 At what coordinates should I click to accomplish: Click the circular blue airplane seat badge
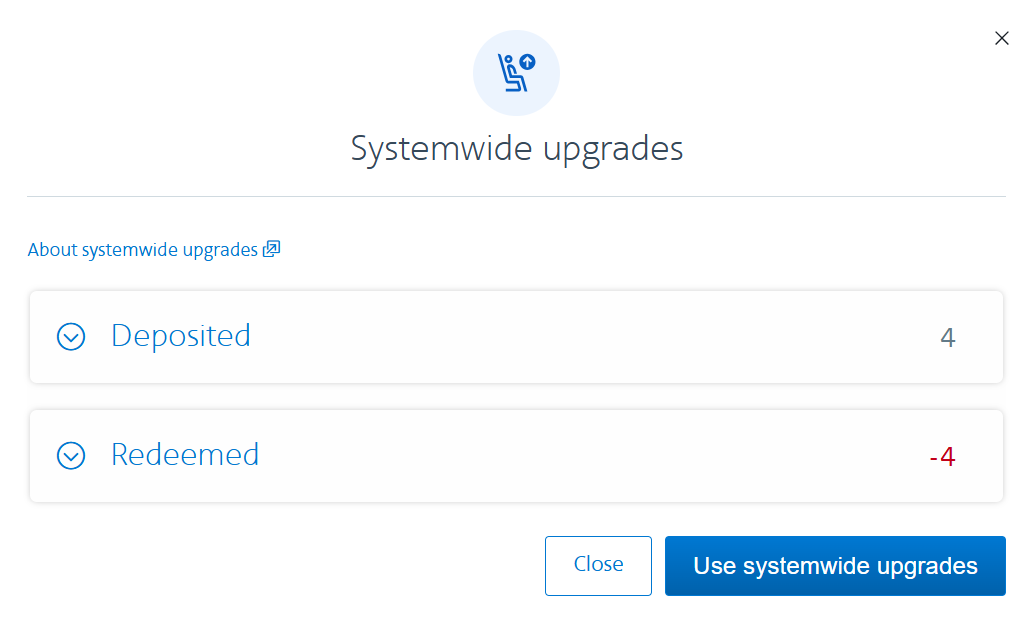pos(516,72)
